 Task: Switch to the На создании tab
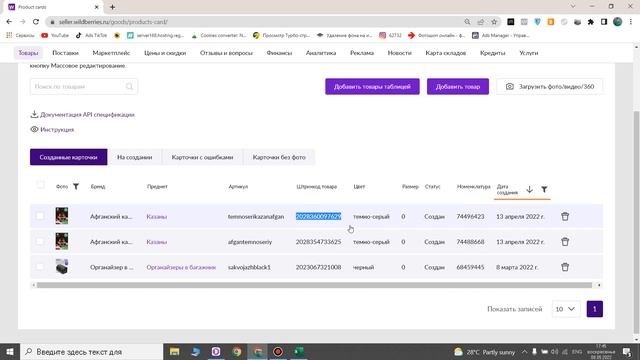pos(135,157)
